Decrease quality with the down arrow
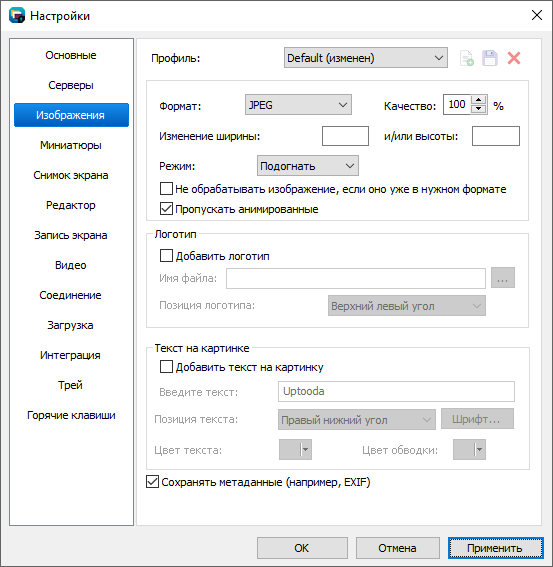 click(x=478, y=109)
